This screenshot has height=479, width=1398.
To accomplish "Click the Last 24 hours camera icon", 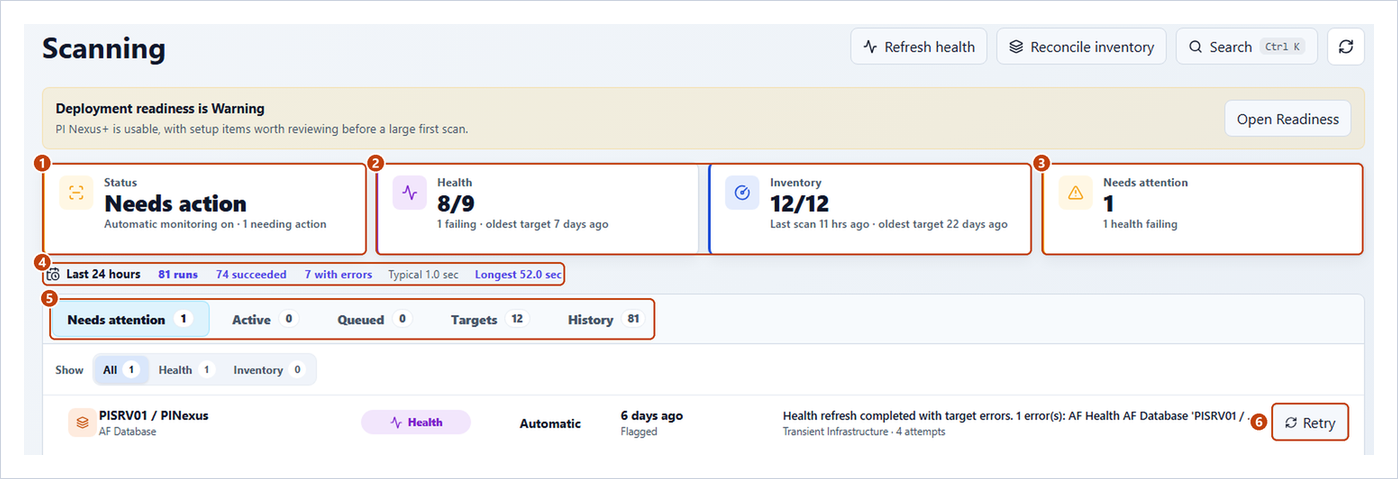I will (54, 274).
